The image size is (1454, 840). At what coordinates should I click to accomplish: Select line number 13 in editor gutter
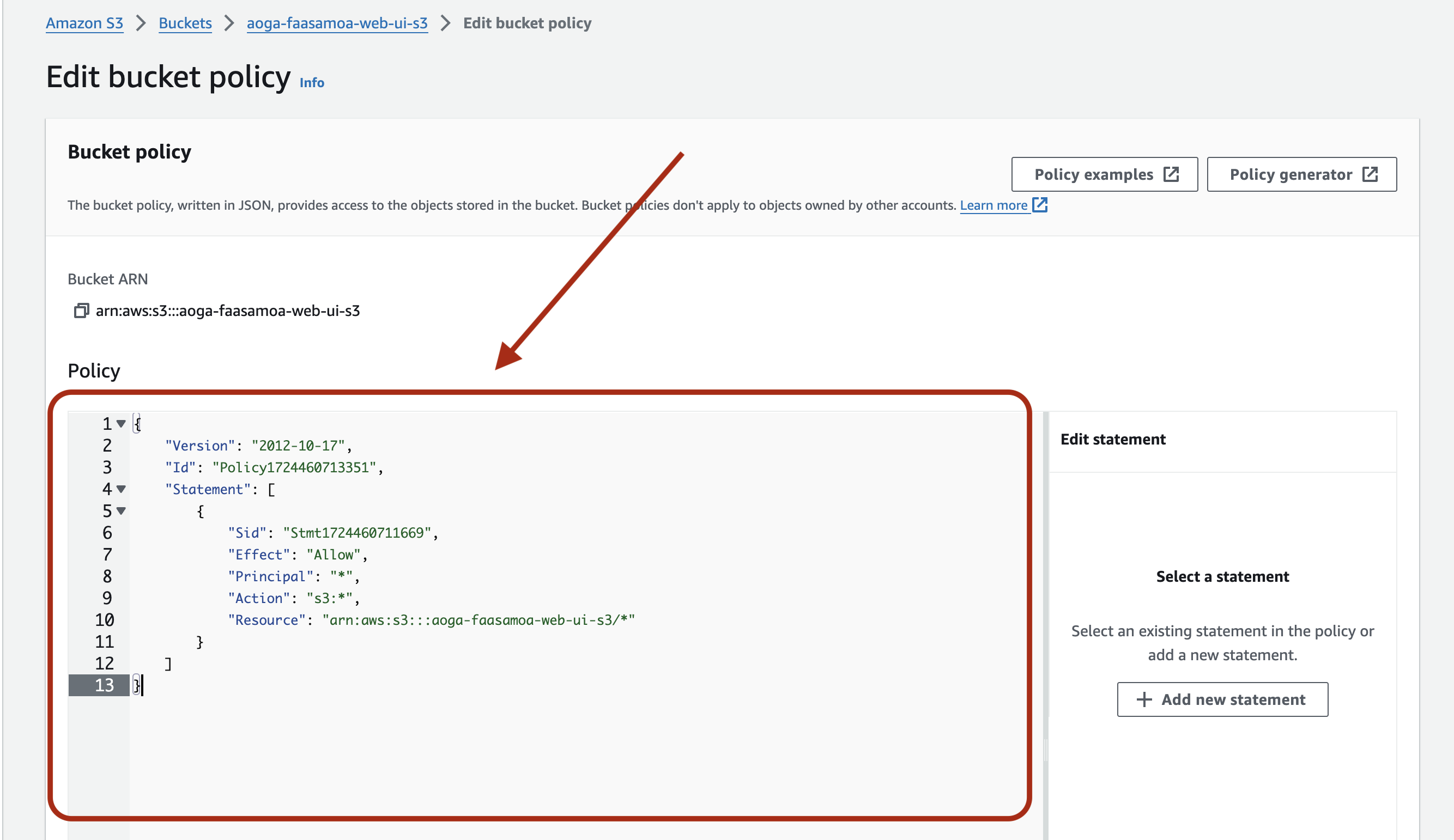(x=105, y=685)
